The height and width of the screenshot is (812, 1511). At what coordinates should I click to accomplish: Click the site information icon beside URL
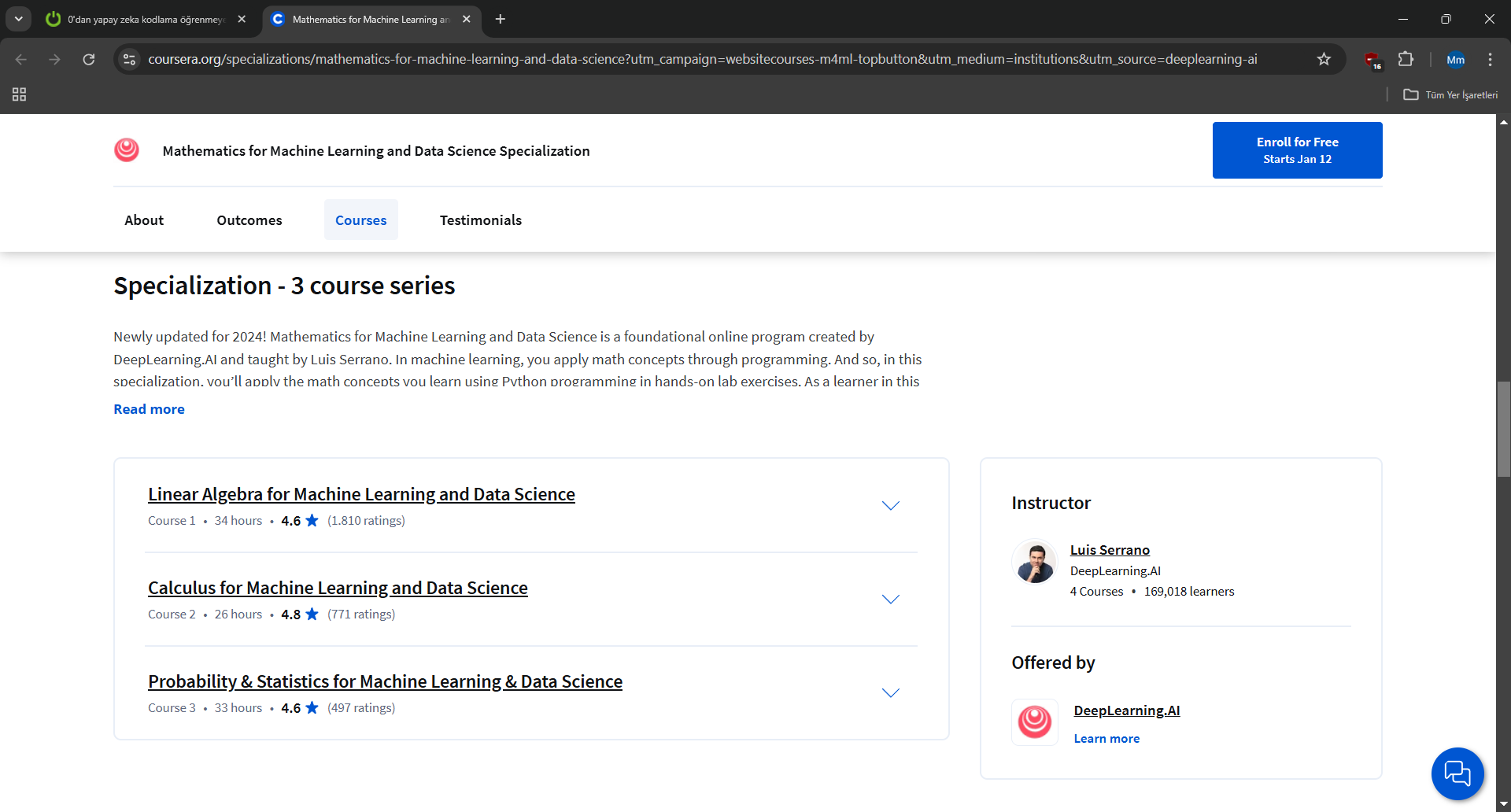[x=130, y=59]
